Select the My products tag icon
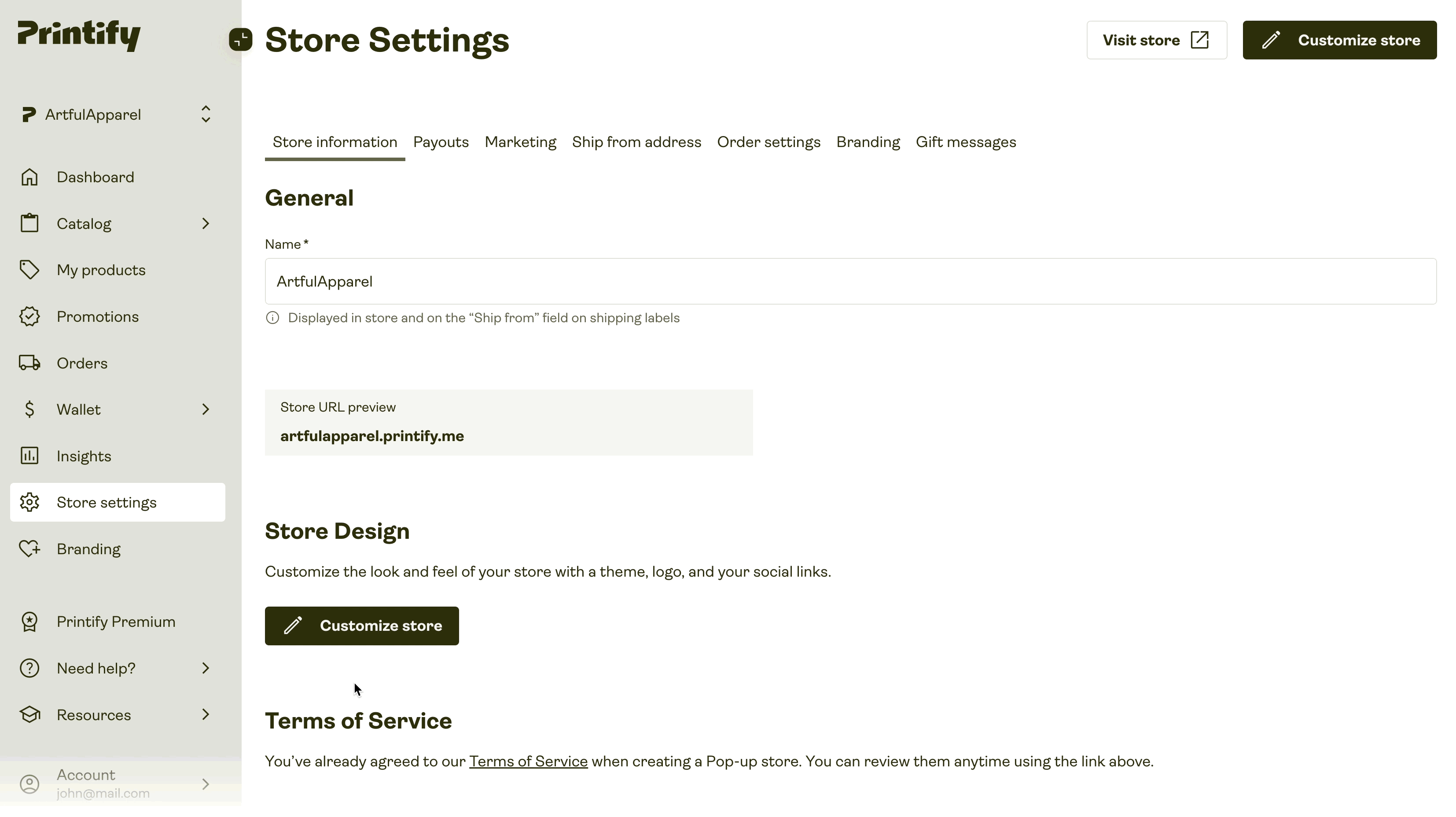Viewport: 1456px width, 817px height. 29,270
